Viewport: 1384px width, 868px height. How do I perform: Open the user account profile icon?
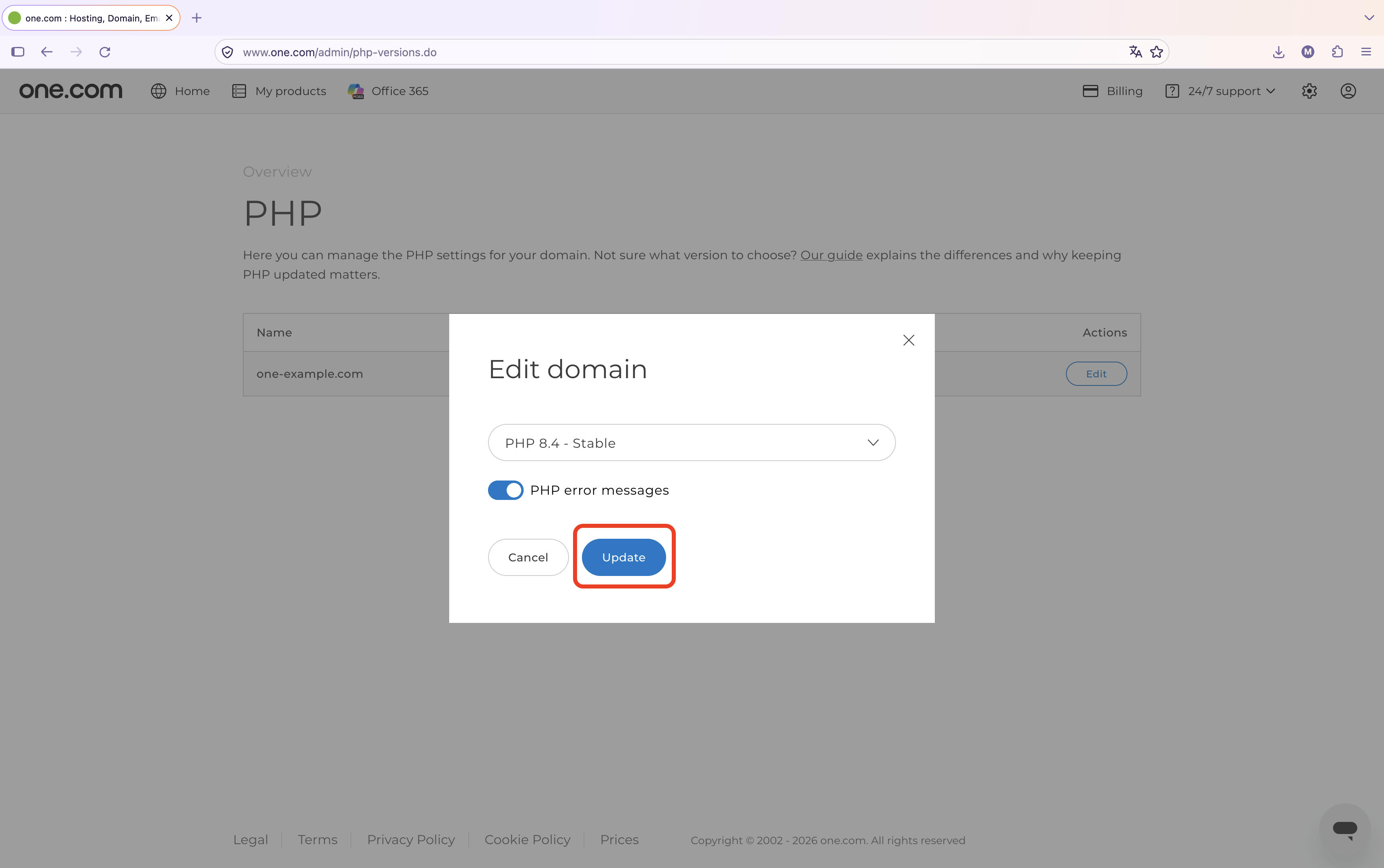point(1348,91)
